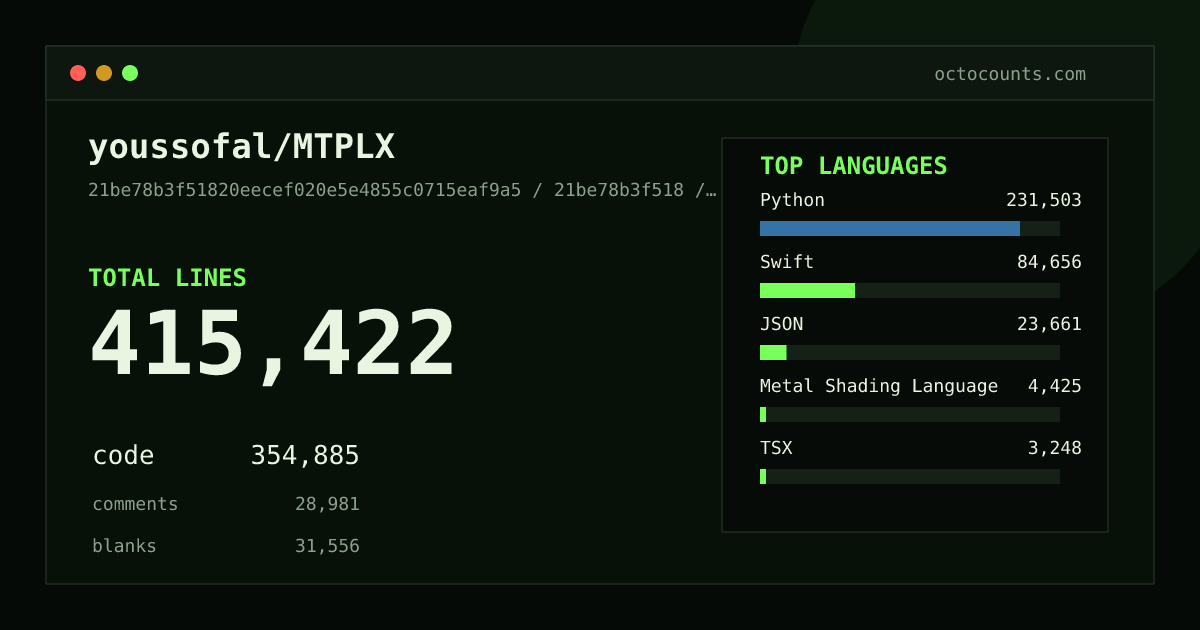Click the red close dot
Screen dimensions: 1200x630
(78, 73)
